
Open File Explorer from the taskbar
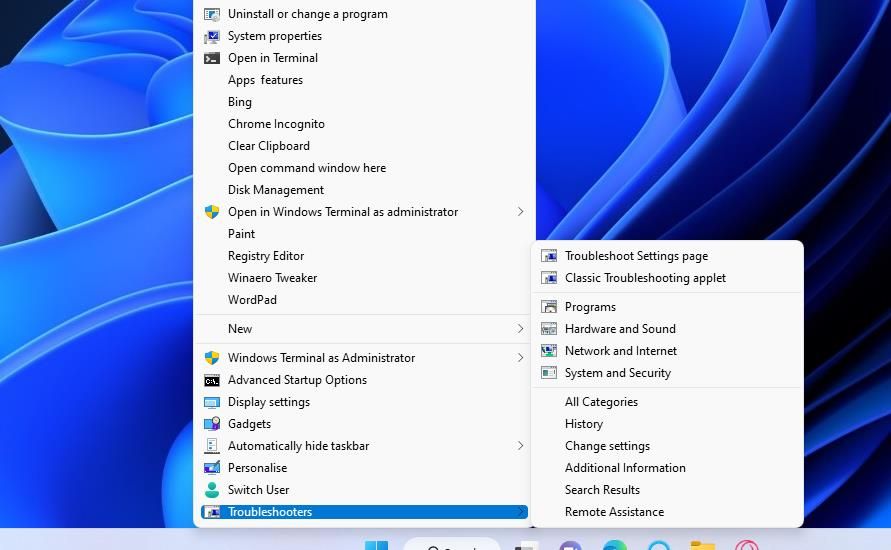click(702, 545)
